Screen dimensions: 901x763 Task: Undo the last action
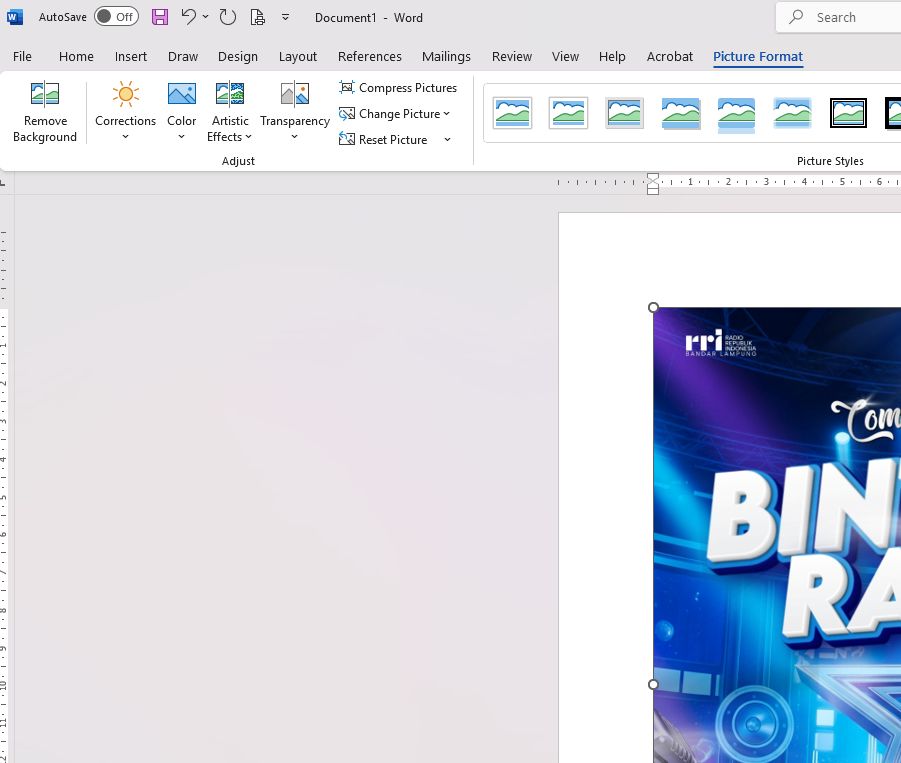coord(188,17)
